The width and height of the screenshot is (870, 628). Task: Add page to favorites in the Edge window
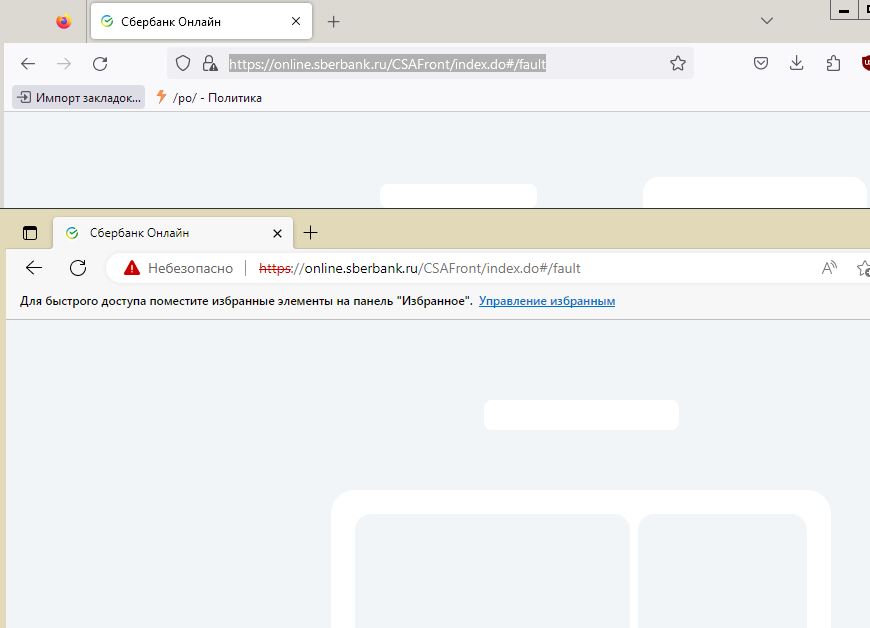click(x=863, y=268)
